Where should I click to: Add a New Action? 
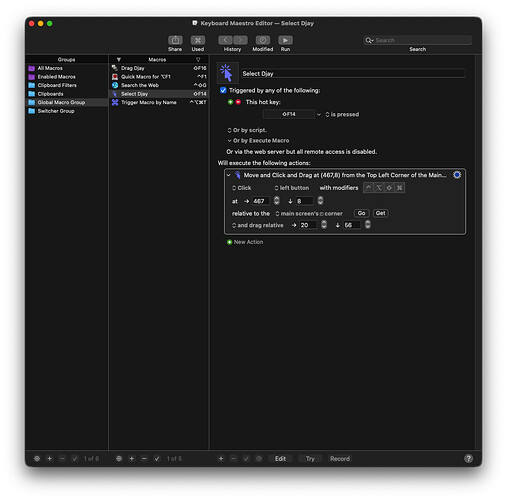(245, 242)
